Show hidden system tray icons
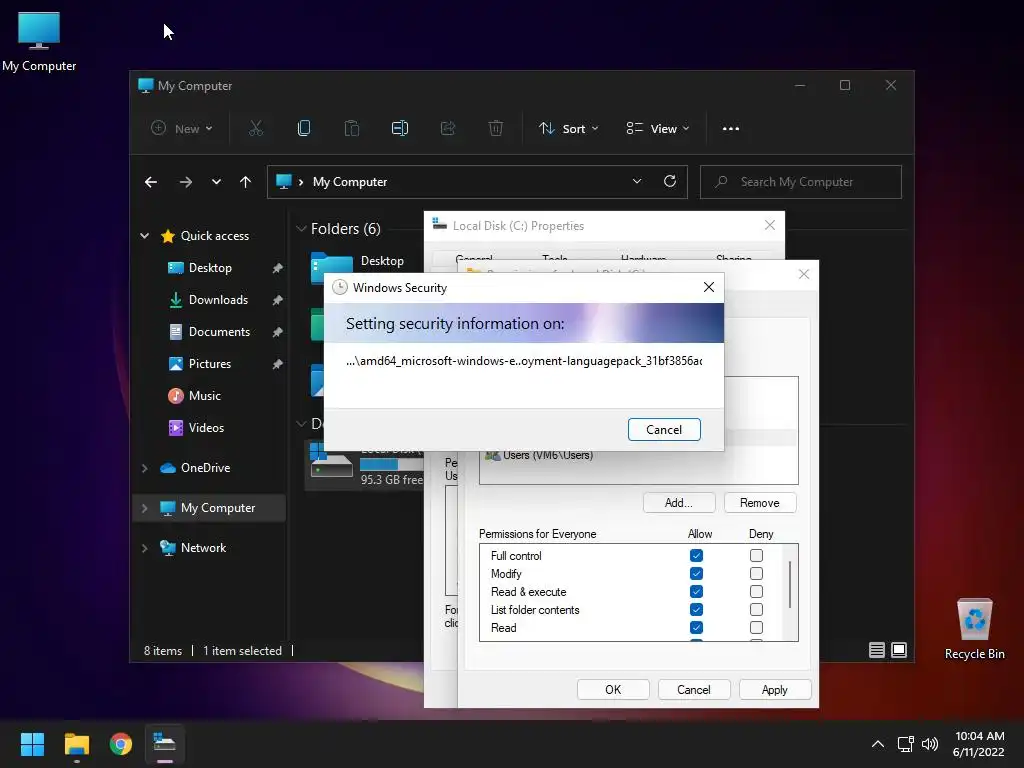Viewport: 1024px width, 768px height. tap(878, 744)
